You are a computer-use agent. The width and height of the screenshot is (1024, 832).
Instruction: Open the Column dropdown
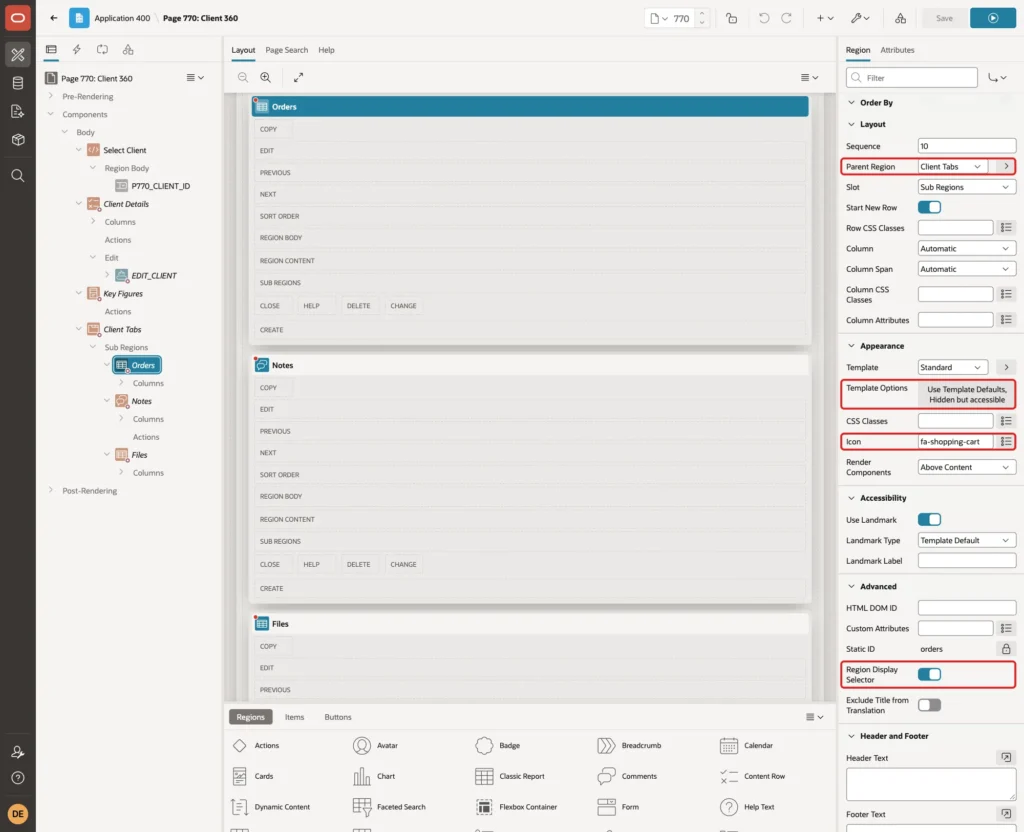966,248
